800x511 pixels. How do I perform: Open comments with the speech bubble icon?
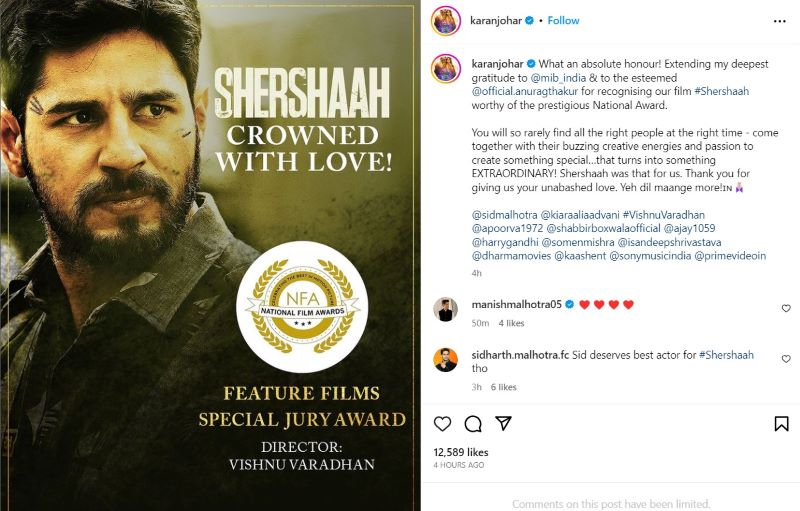pos(473,424)
